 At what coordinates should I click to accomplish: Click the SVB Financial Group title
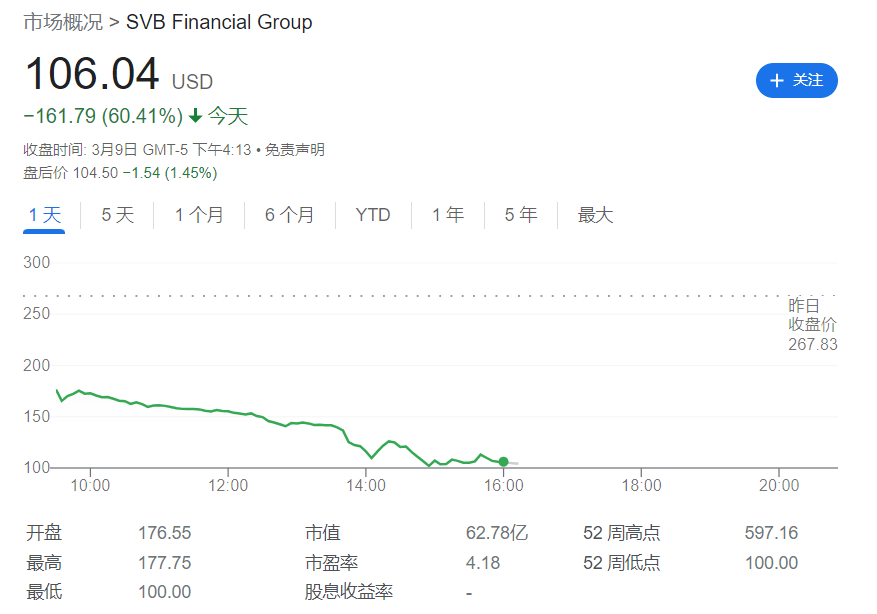[220, 22]
